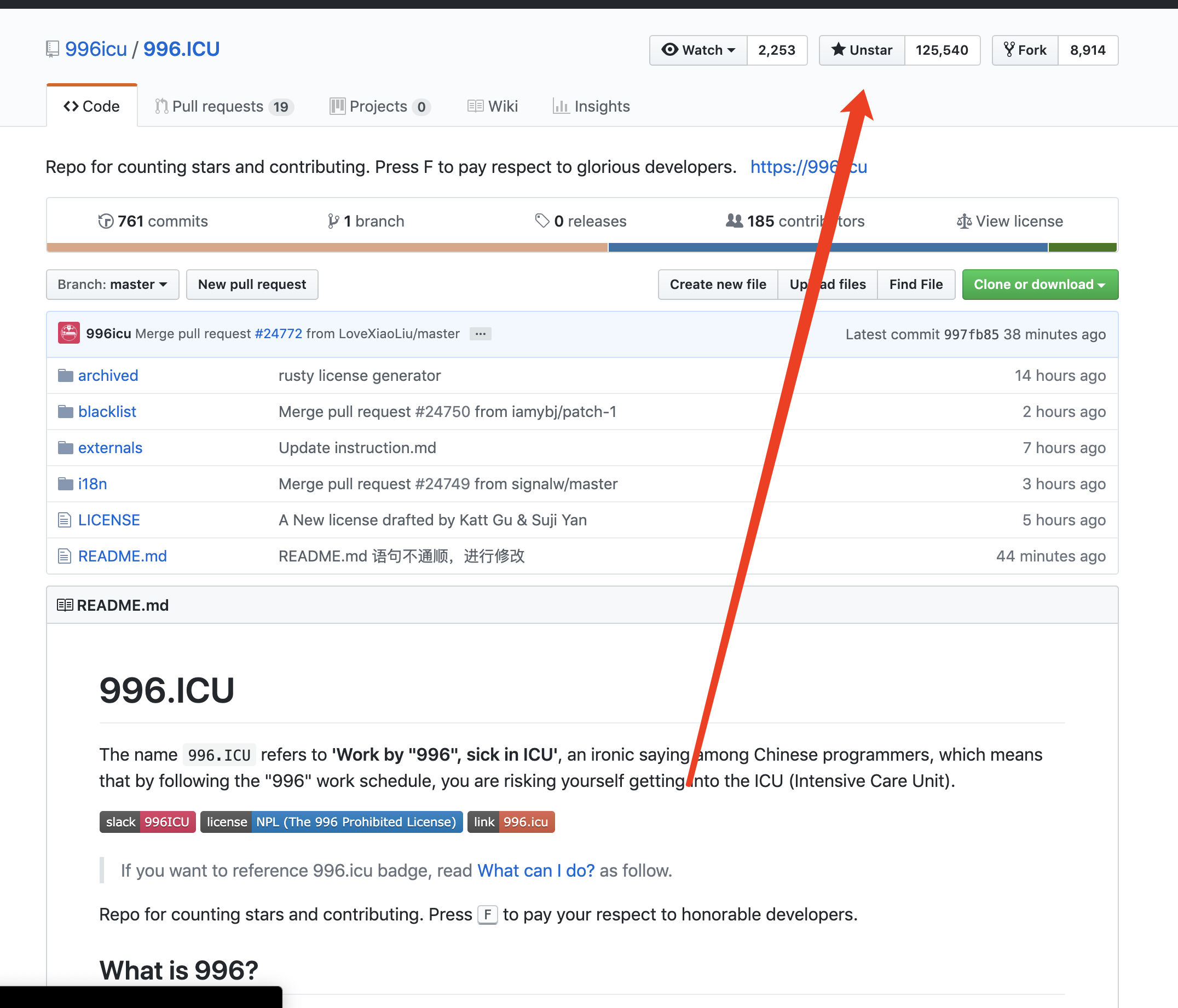Unstar the 996.ICU repository
Screen dimensions: 1178x1008
click(861, 50)
